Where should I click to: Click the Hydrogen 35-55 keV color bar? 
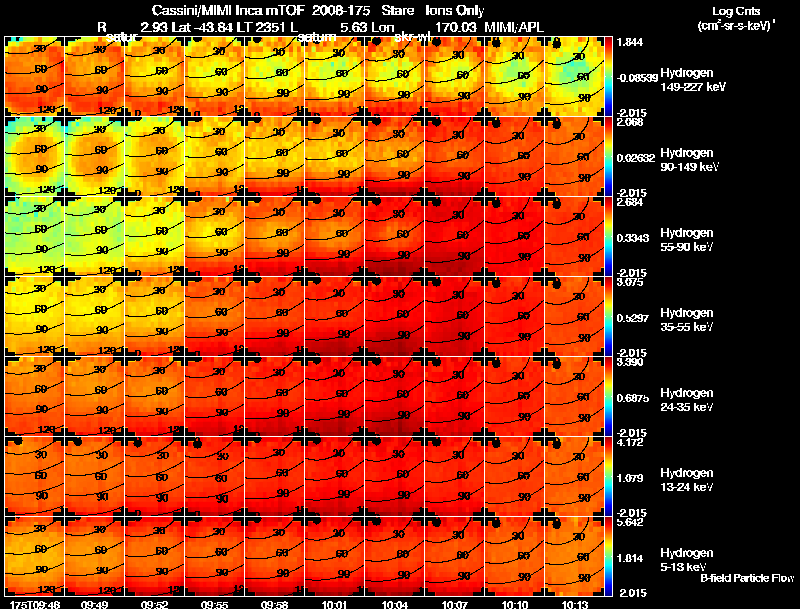[x=608, y=317]
